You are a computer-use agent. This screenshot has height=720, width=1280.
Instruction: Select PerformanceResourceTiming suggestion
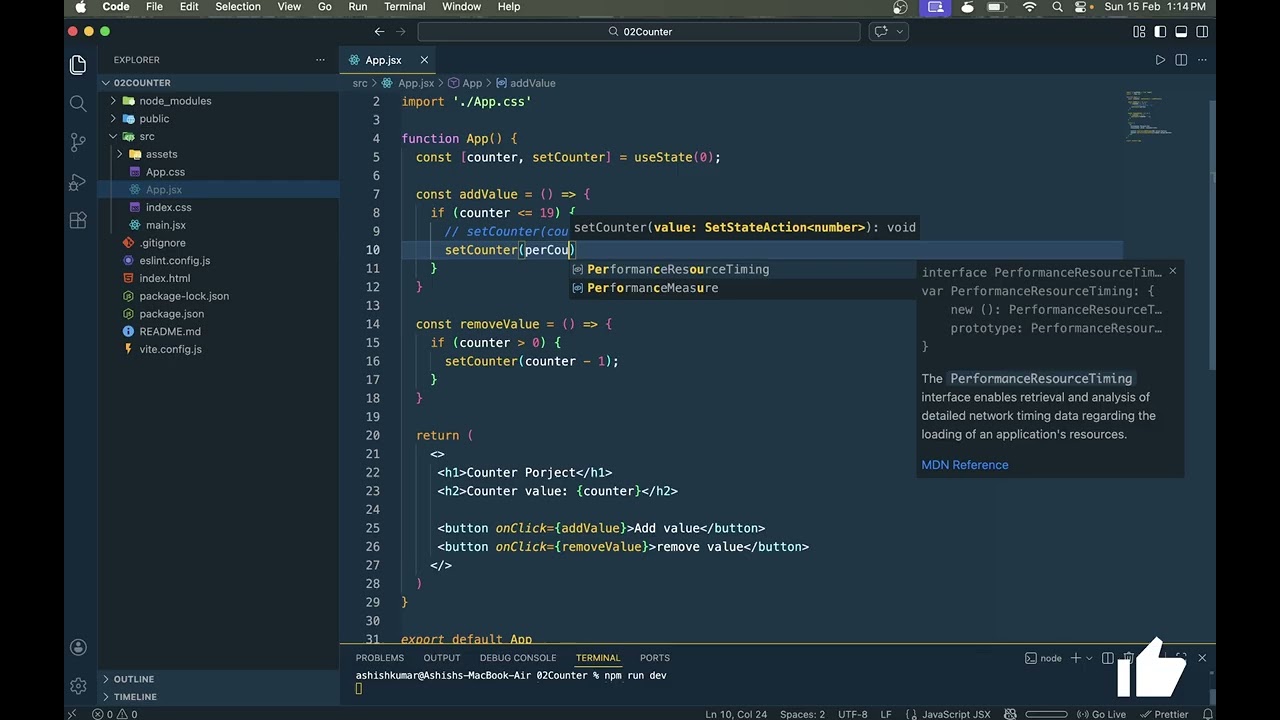pos(743,270)
